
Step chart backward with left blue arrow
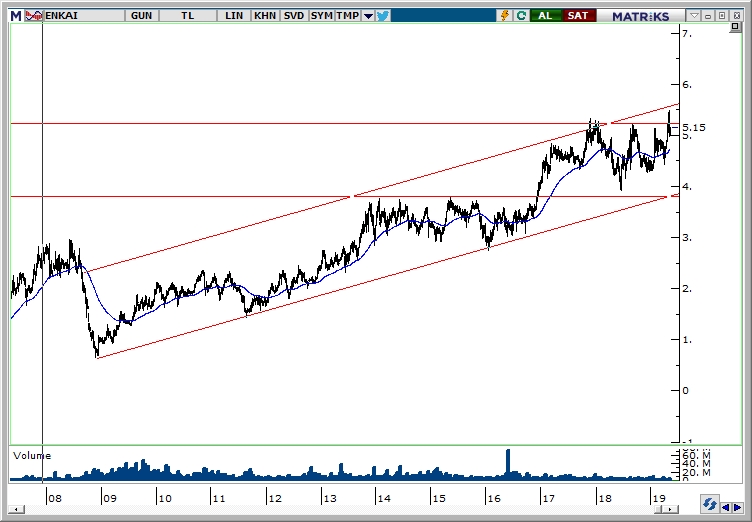[x=726, y=507]
